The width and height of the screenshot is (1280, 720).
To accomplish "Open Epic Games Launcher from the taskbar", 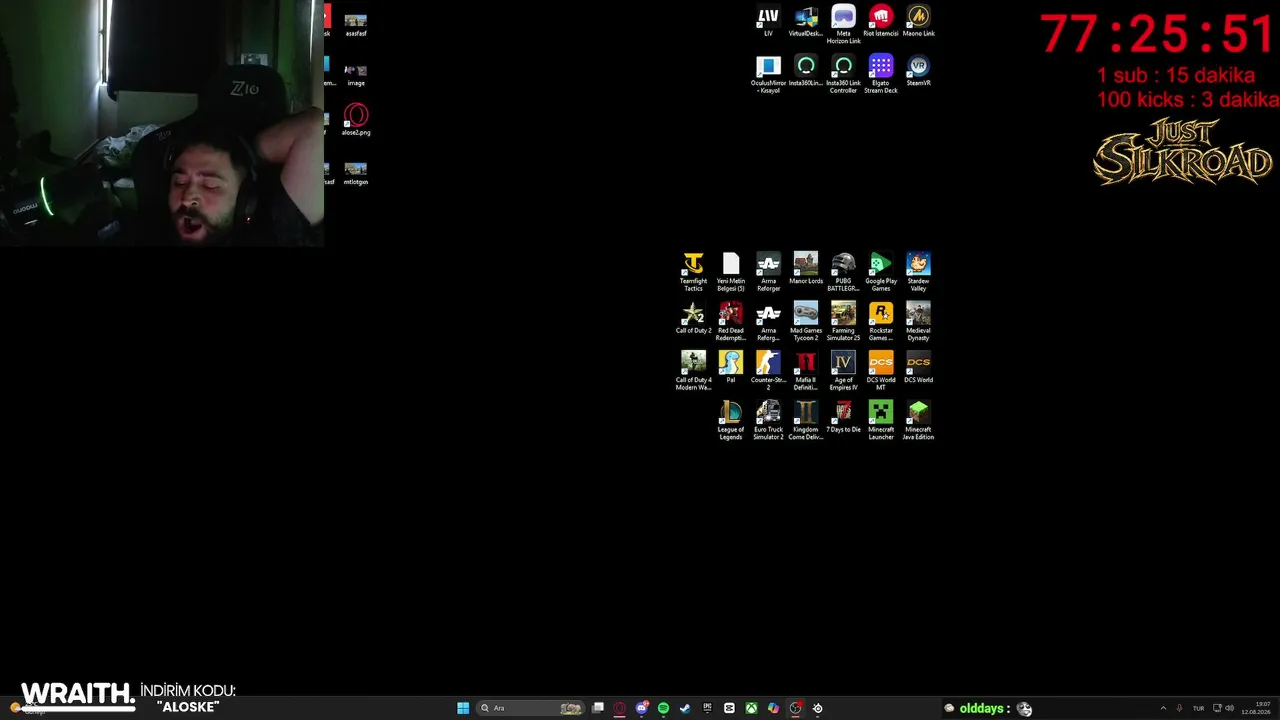I will (707, 708).
